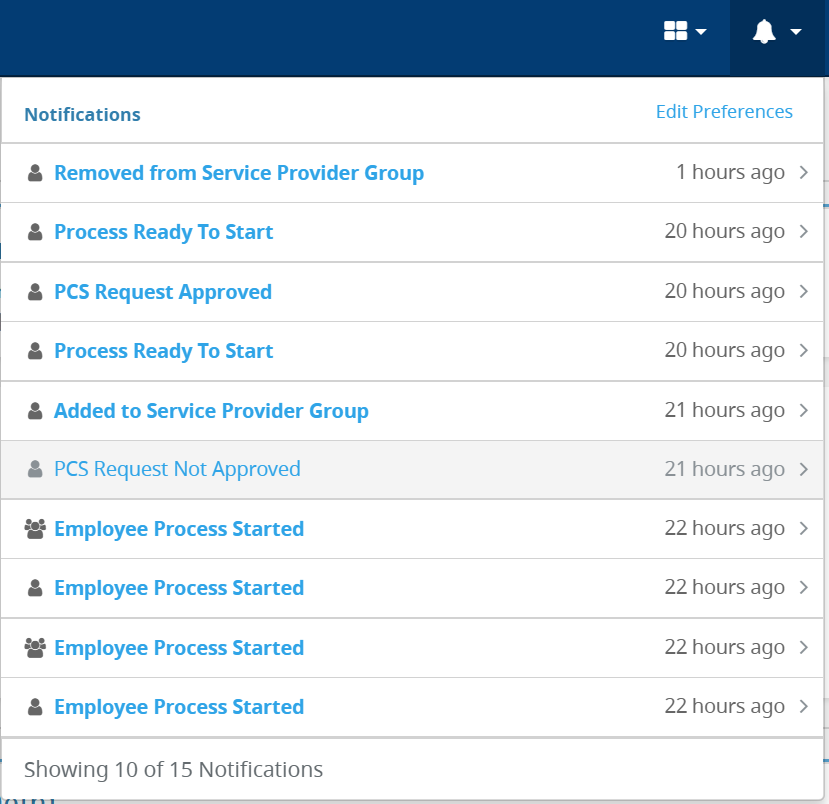Click the person icon beside Removed from Service Provider Group
829x804 pixels.
35,173
